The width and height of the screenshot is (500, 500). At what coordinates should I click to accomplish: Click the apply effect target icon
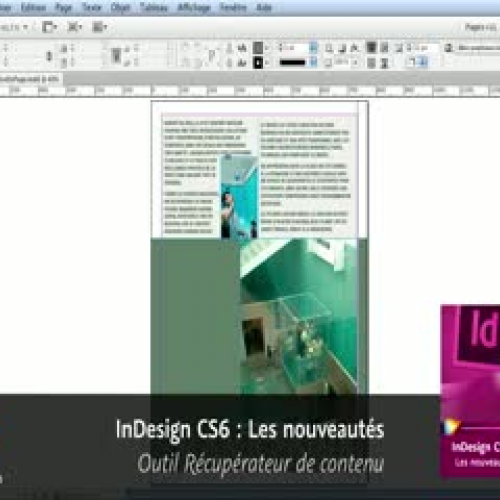[x=329, y=48]
